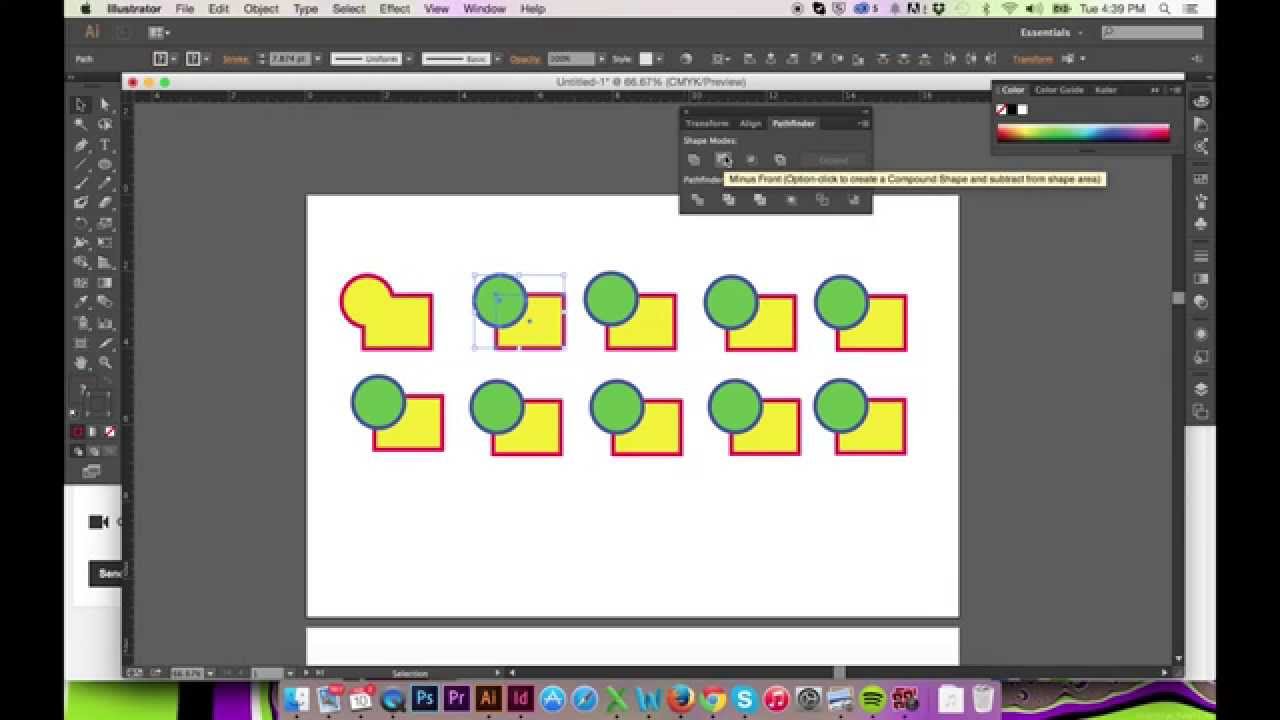
Task: Select the Type tool in toolbar
Action: coord(105,145)
